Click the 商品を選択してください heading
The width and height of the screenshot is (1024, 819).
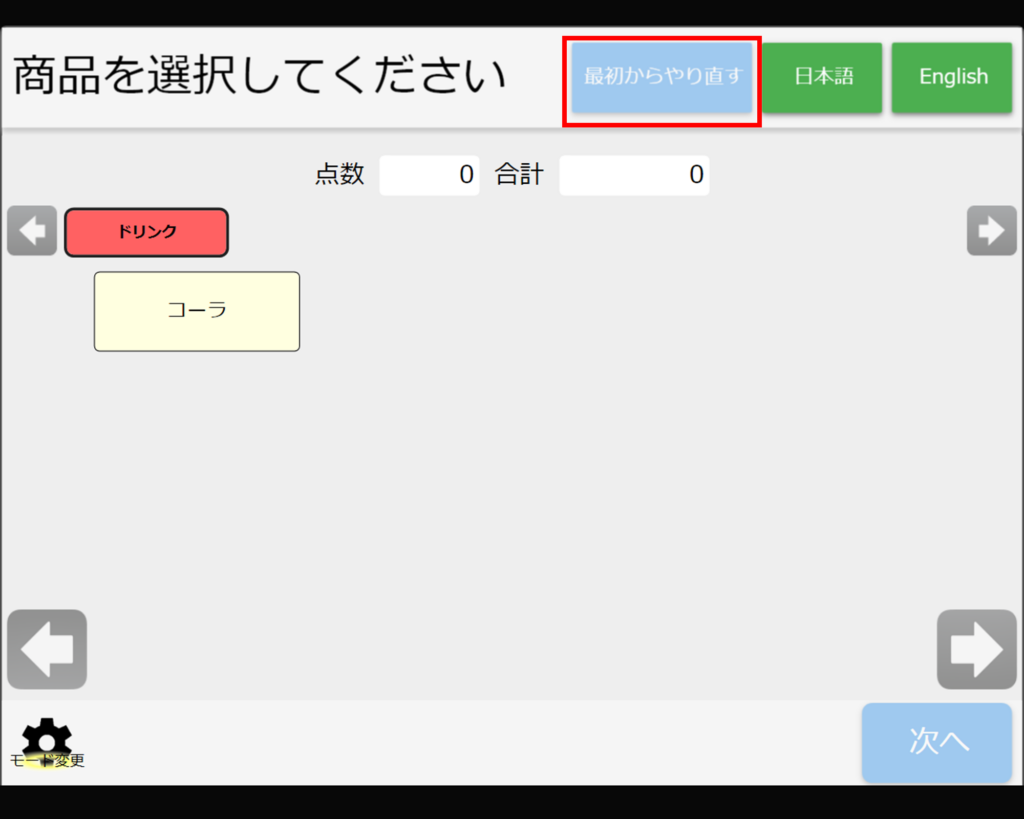click(259, 77)
